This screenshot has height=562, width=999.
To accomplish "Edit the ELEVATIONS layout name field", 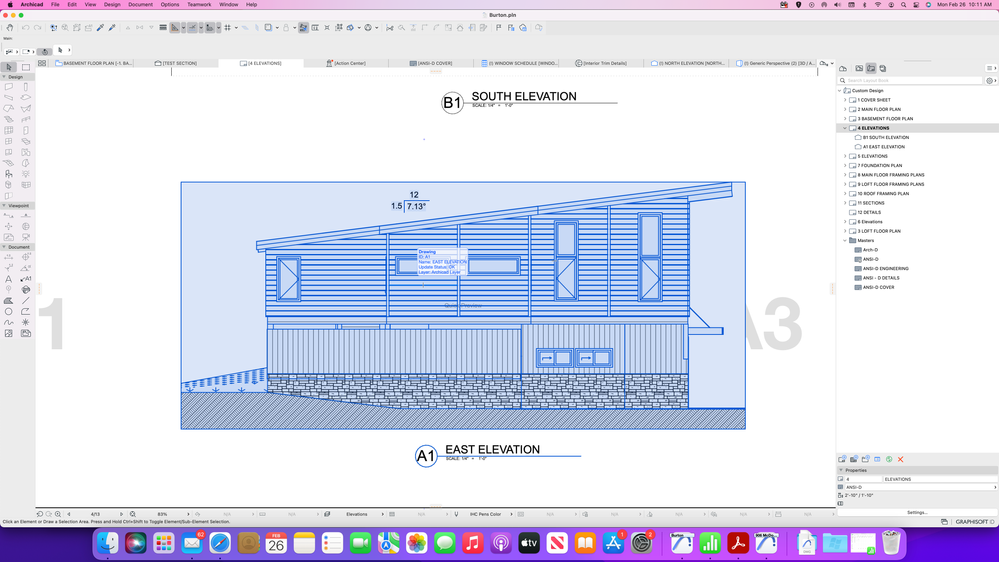I will point(940,479).
